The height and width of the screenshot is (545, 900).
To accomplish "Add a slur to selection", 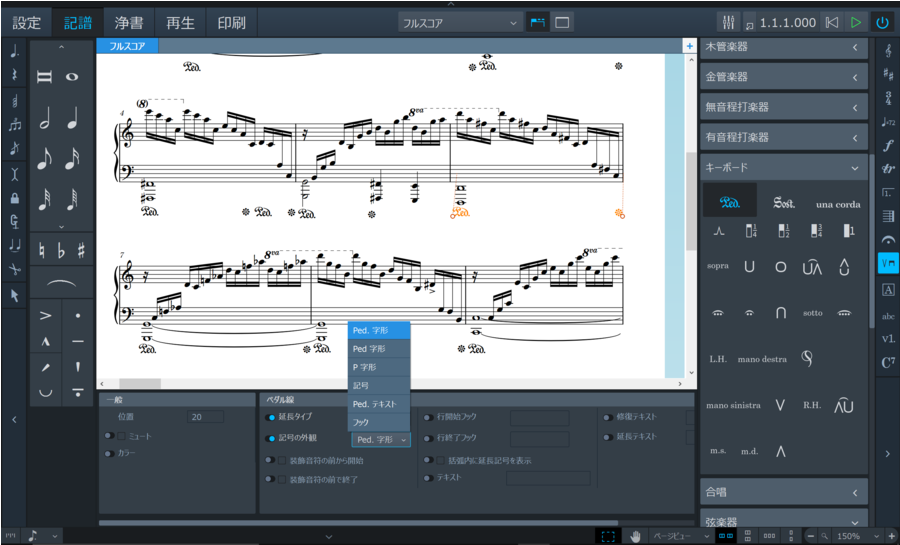I will coord(61,283).
